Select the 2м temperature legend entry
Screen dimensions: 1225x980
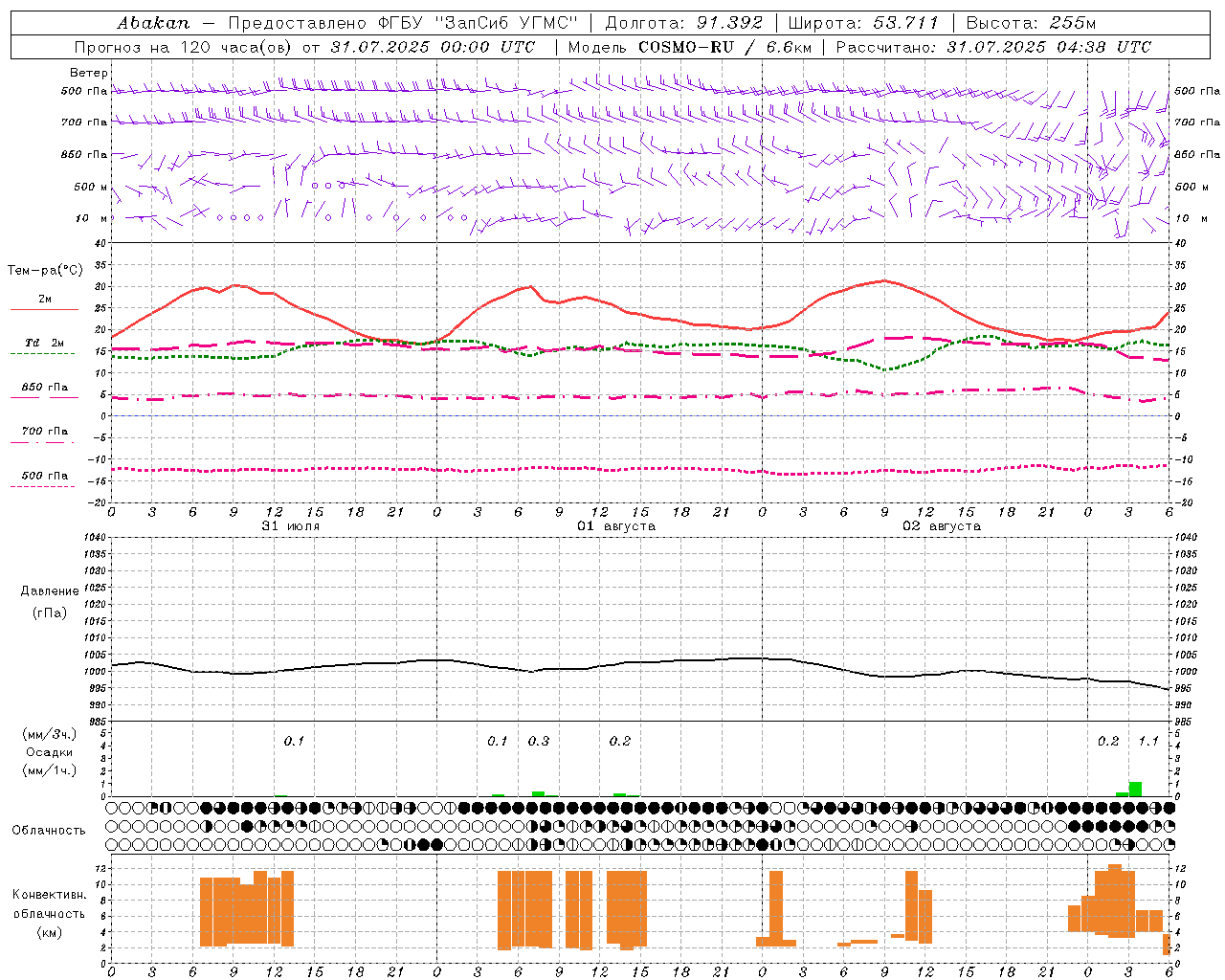(x=45, y=300)
